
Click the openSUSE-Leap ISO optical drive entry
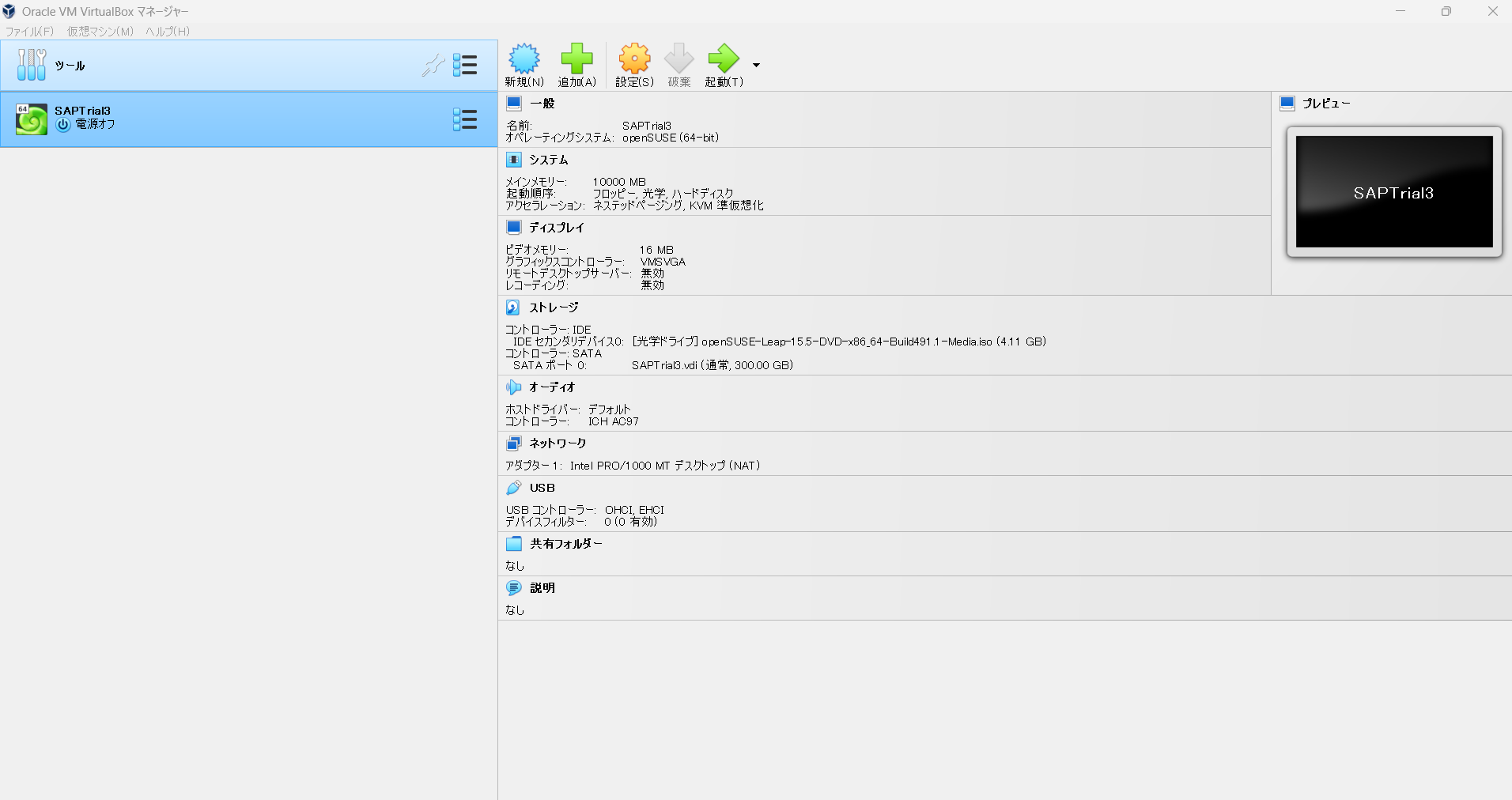[x=839, y=342]
